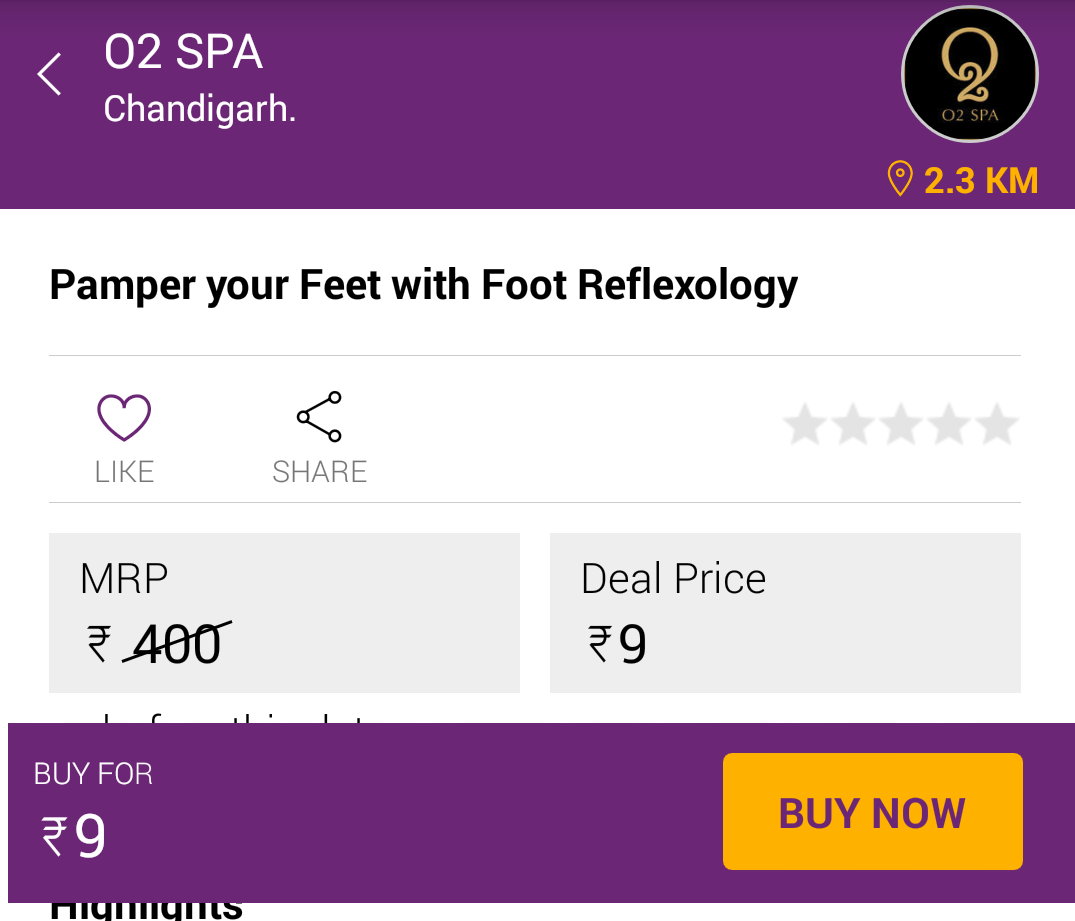1075x921 pixels.
Task: Tap the Pamper your Feet deal title
Action: [424, 285]
